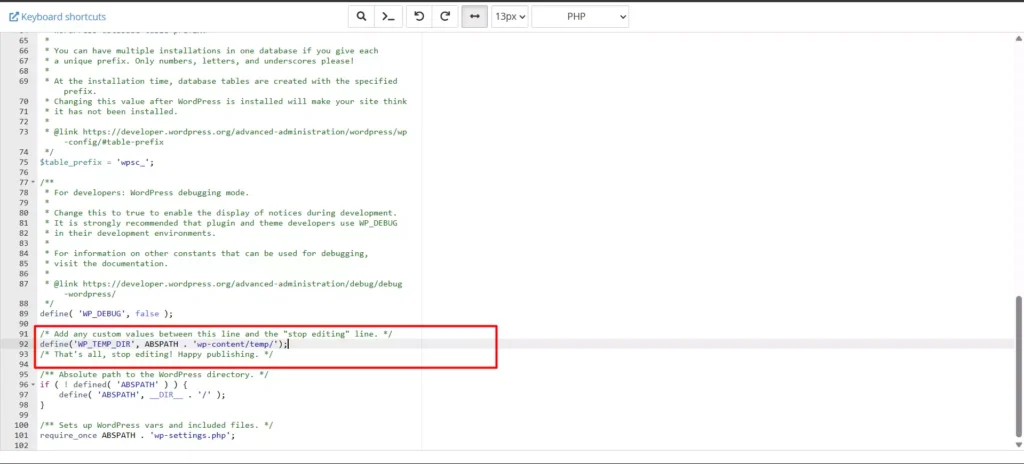This screenshot has height=464, width=1024.
Task: Click the "You can have multiple installations" line
Action: point(212,50)
